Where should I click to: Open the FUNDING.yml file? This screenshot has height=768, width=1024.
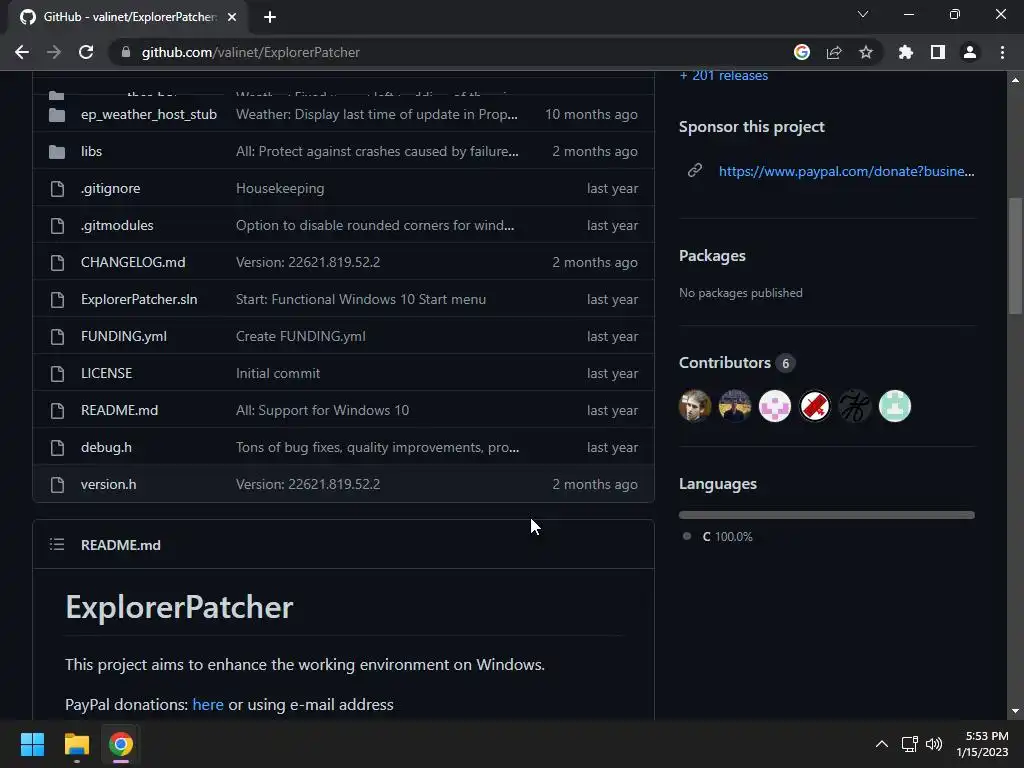124,336
